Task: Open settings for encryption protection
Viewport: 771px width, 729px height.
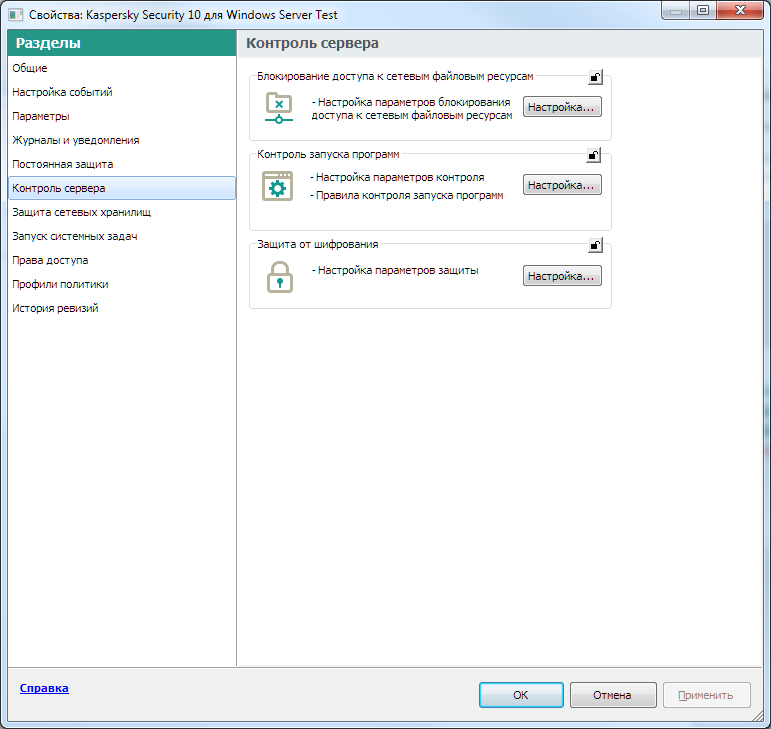Action: point(562,276)
